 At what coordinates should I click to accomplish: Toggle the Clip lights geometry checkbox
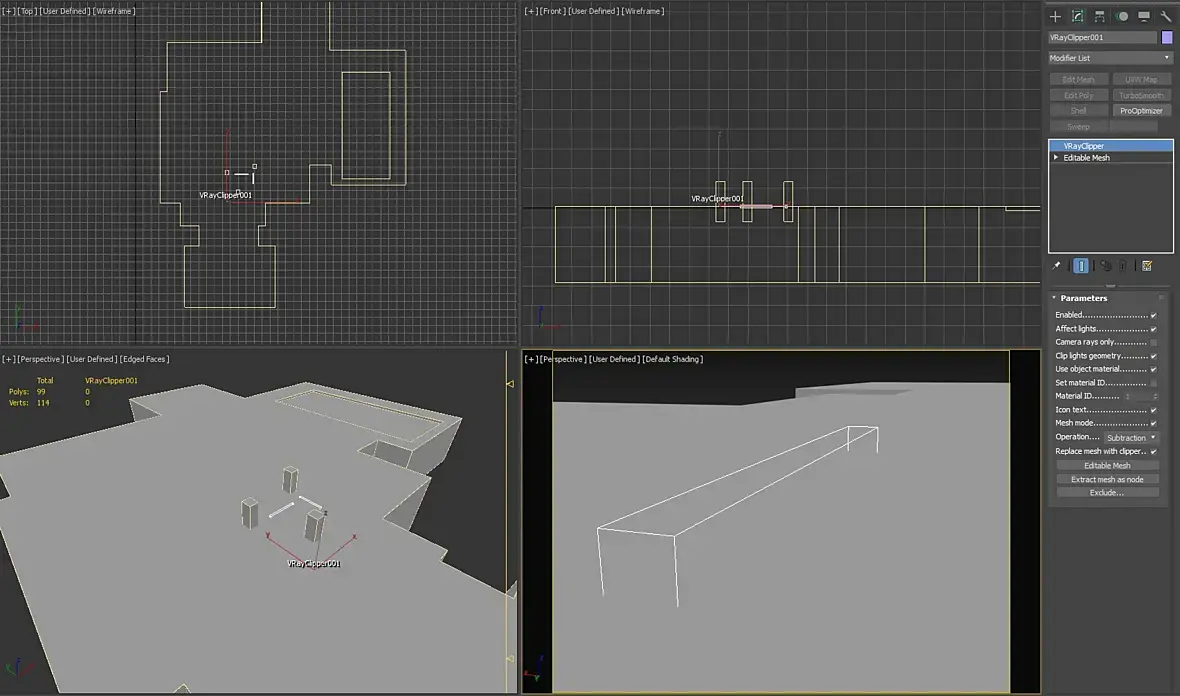pyautogui.click(x=1153, y=356)
